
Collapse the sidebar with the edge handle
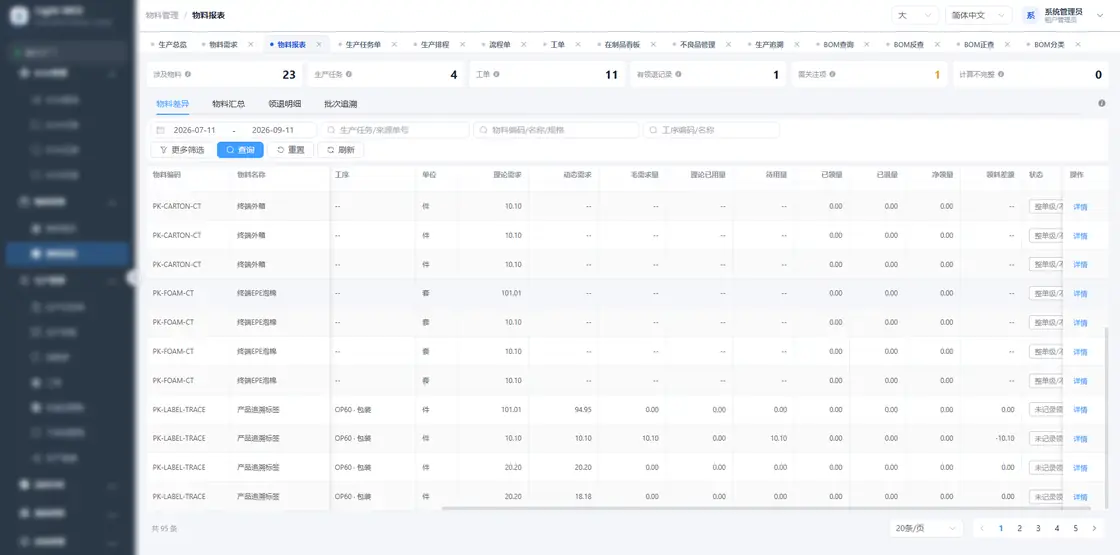(x=133, y=278)
